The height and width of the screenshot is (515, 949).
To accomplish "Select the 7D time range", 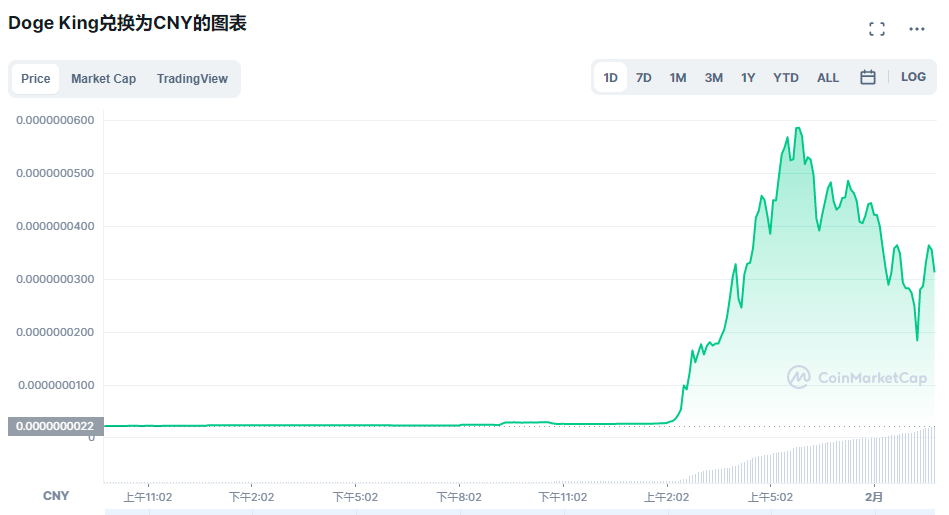I will point(644,77).
